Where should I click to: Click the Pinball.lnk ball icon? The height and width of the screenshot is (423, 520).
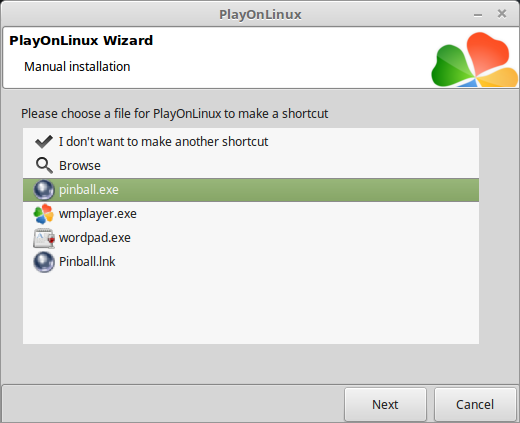[x=44, y=262]
